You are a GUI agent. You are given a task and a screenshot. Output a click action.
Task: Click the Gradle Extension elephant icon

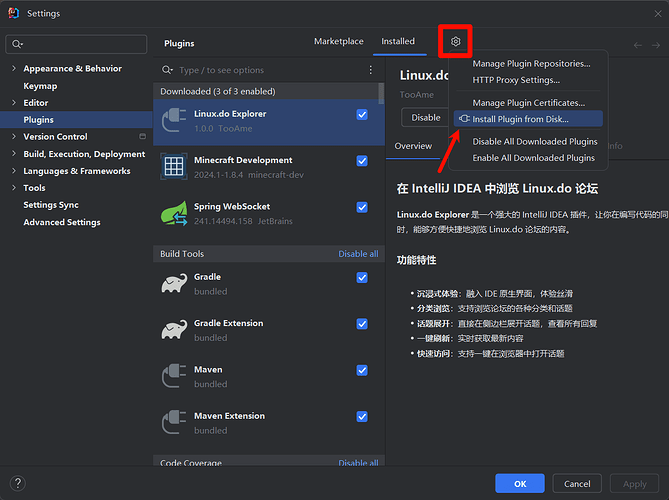click(174, 329)
